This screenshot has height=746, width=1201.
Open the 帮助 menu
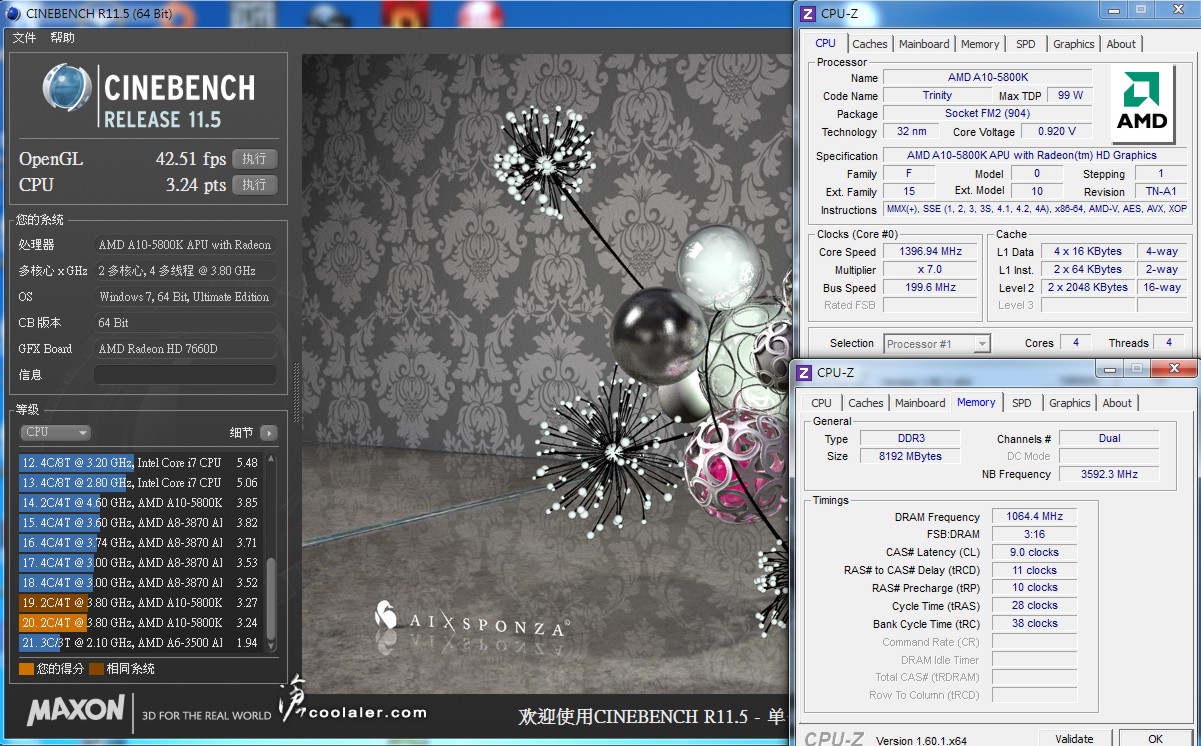62,38
